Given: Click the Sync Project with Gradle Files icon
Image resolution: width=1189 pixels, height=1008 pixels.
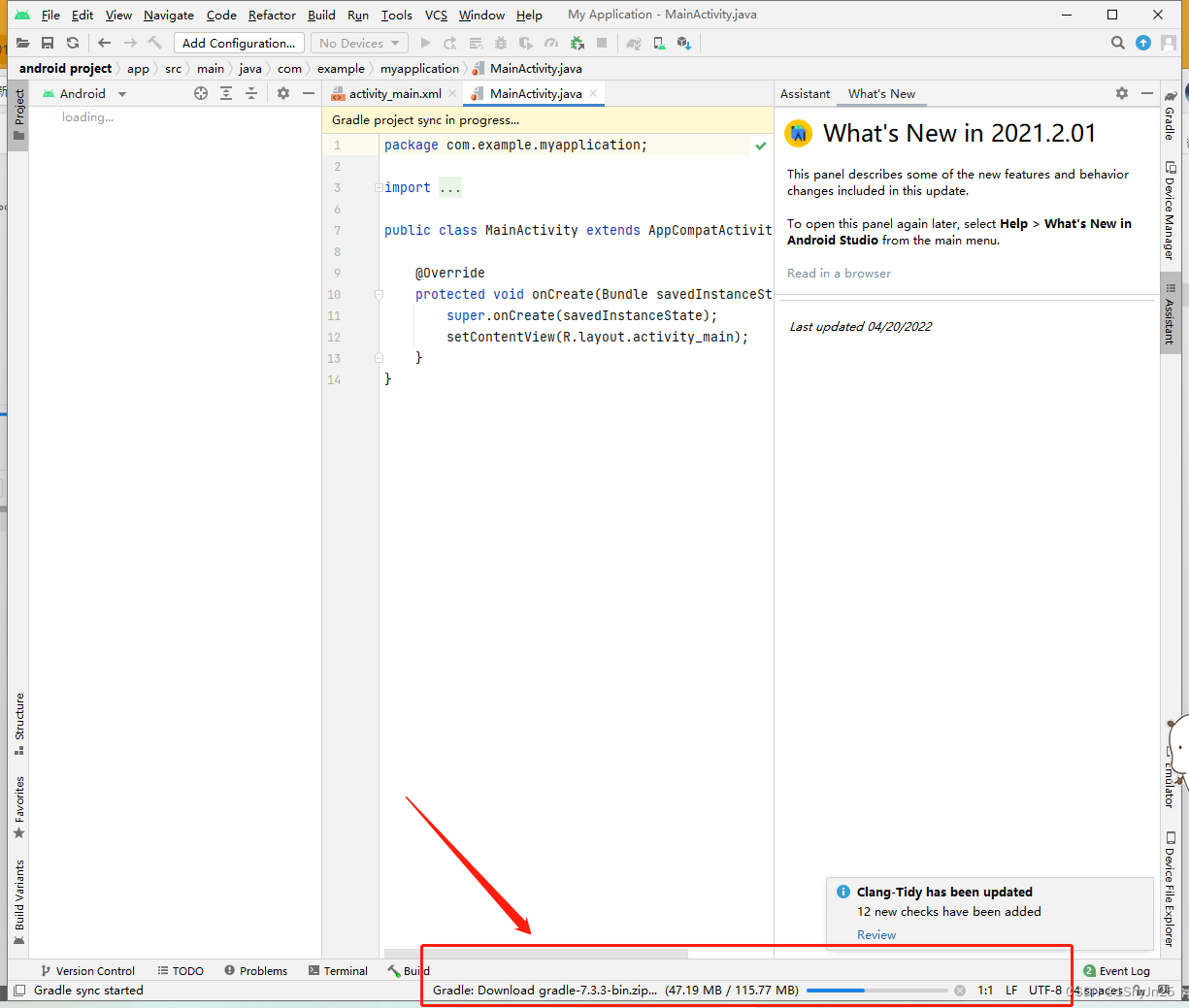Looking at the screenshot, I should click(633, 43).
